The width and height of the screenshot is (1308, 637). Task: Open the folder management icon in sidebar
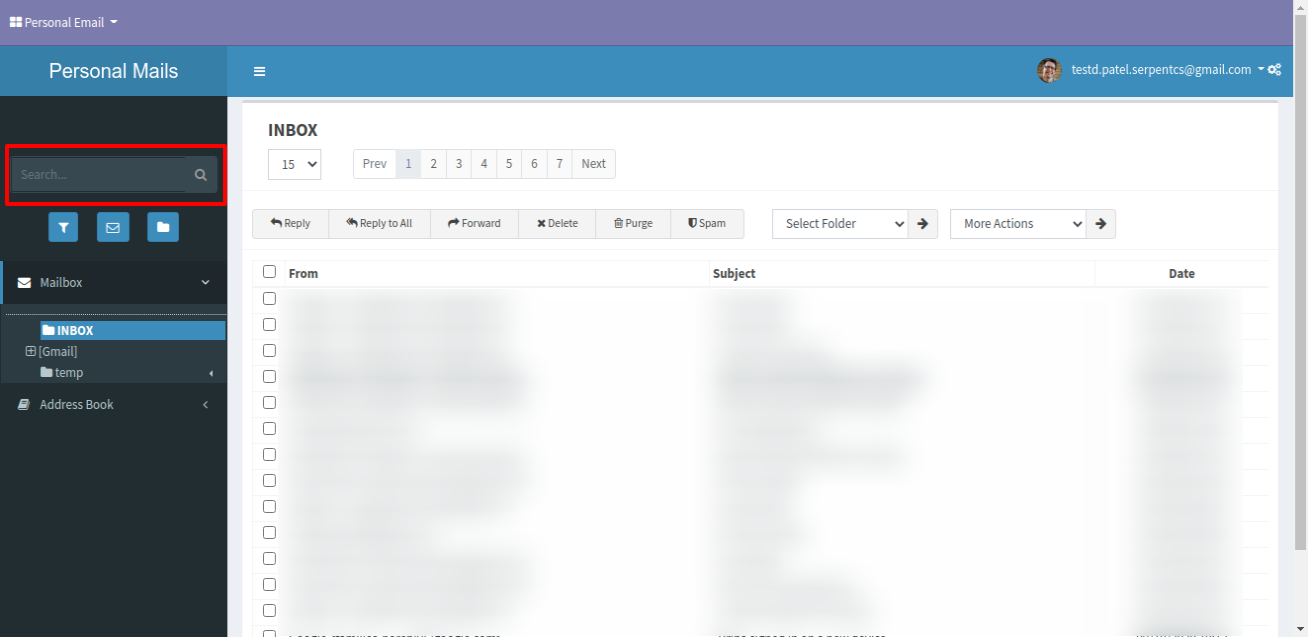tap(163, 227)
